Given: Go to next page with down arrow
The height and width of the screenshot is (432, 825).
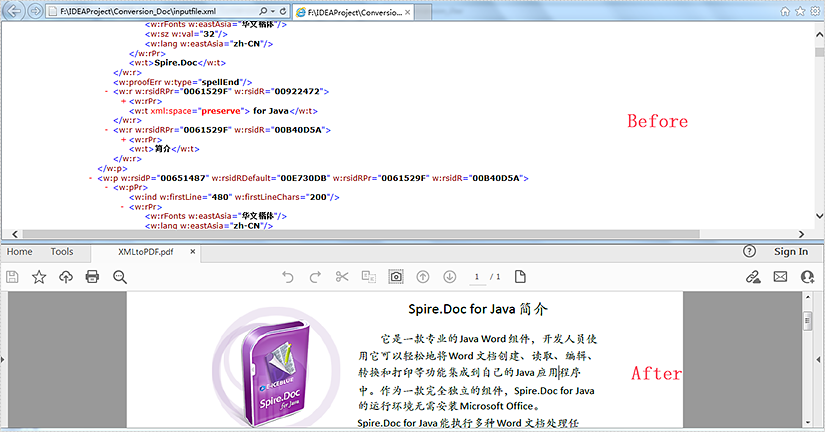Looking at the screenshot, I should [x=449, y=277].
